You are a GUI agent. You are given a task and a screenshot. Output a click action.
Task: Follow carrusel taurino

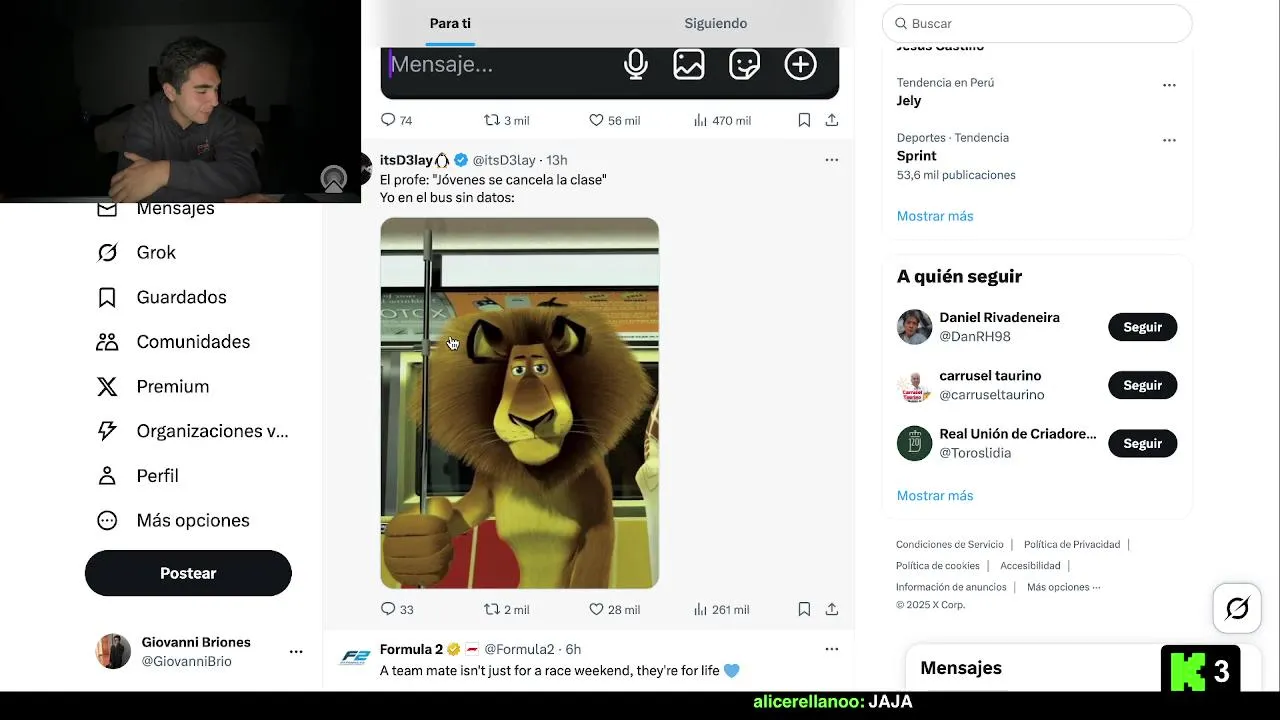(1142, 385)
